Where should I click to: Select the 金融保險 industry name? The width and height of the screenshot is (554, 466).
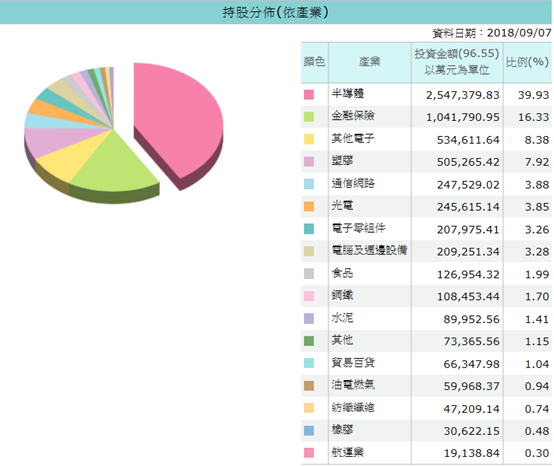point(353,116)
